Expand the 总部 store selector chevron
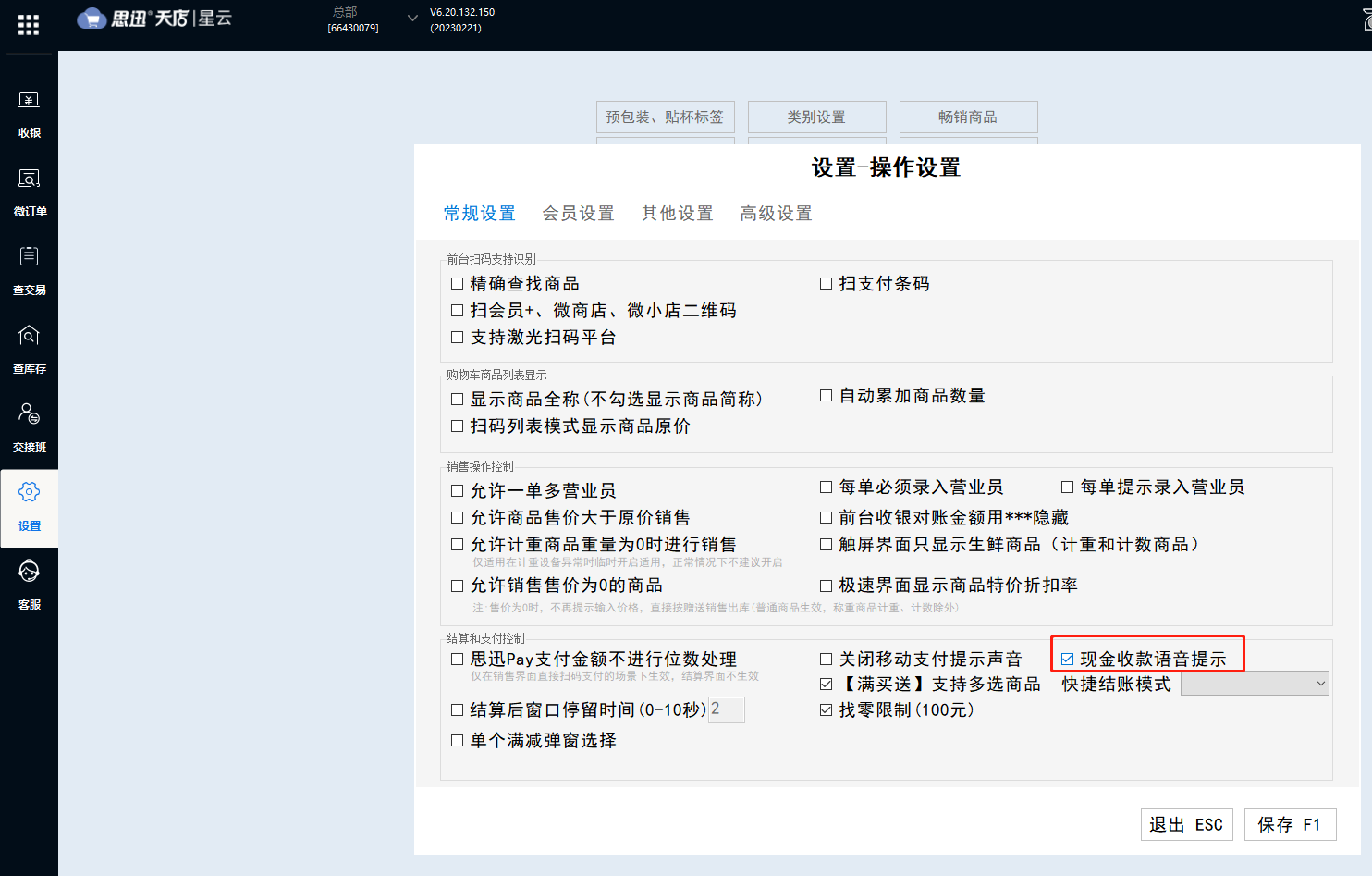Image resolution: width=1372 pixels, height=876 pixels. (412, 18)
